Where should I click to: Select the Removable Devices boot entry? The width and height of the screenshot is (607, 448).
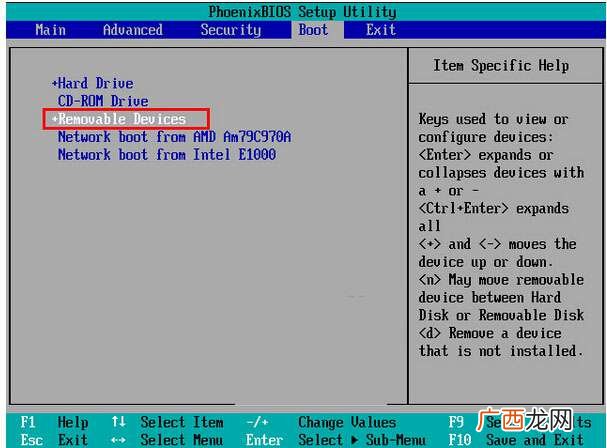(x=122, y=119)
